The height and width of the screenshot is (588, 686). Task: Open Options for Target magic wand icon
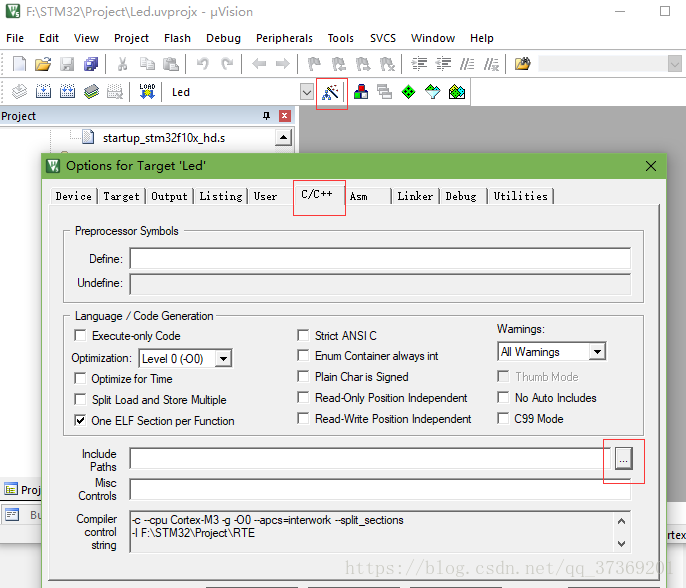pos(331,92)
